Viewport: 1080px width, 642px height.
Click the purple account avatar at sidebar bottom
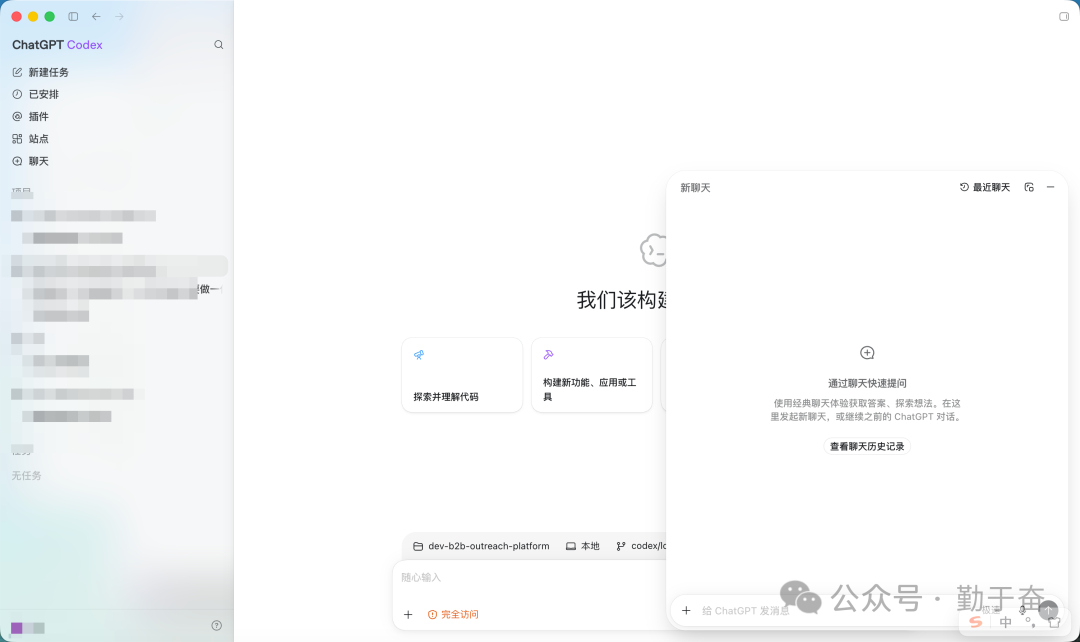click(x=17, y=628)
